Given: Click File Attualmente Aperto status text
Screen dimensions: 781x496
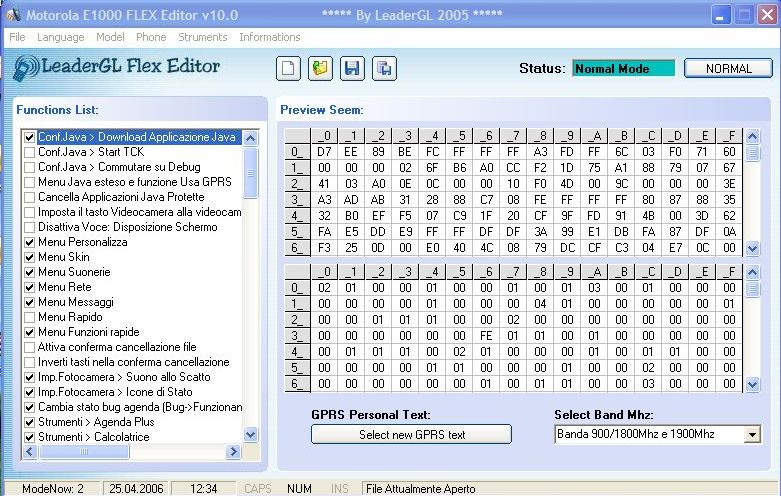Looking at the screenshot, I should [420, 489].
